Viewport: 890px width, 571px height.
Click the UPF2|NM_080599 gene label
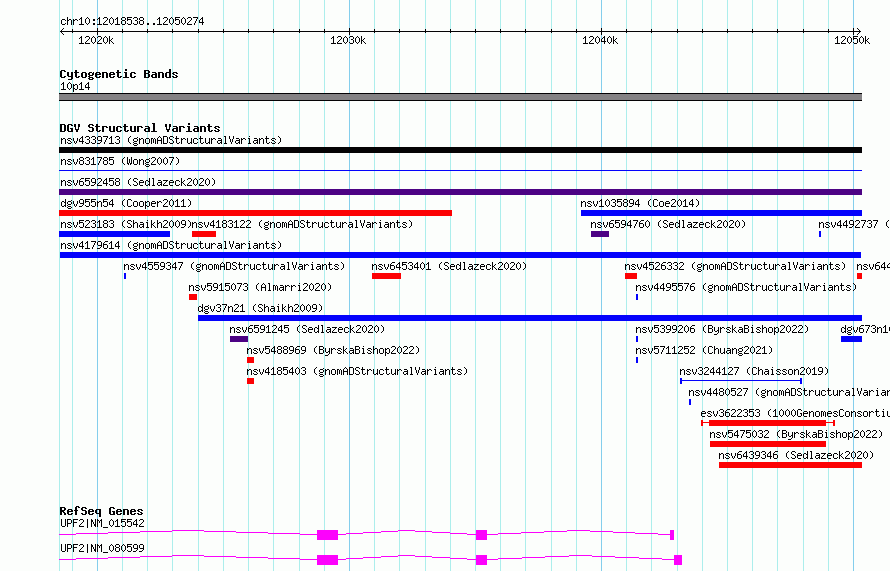[102, 548]
